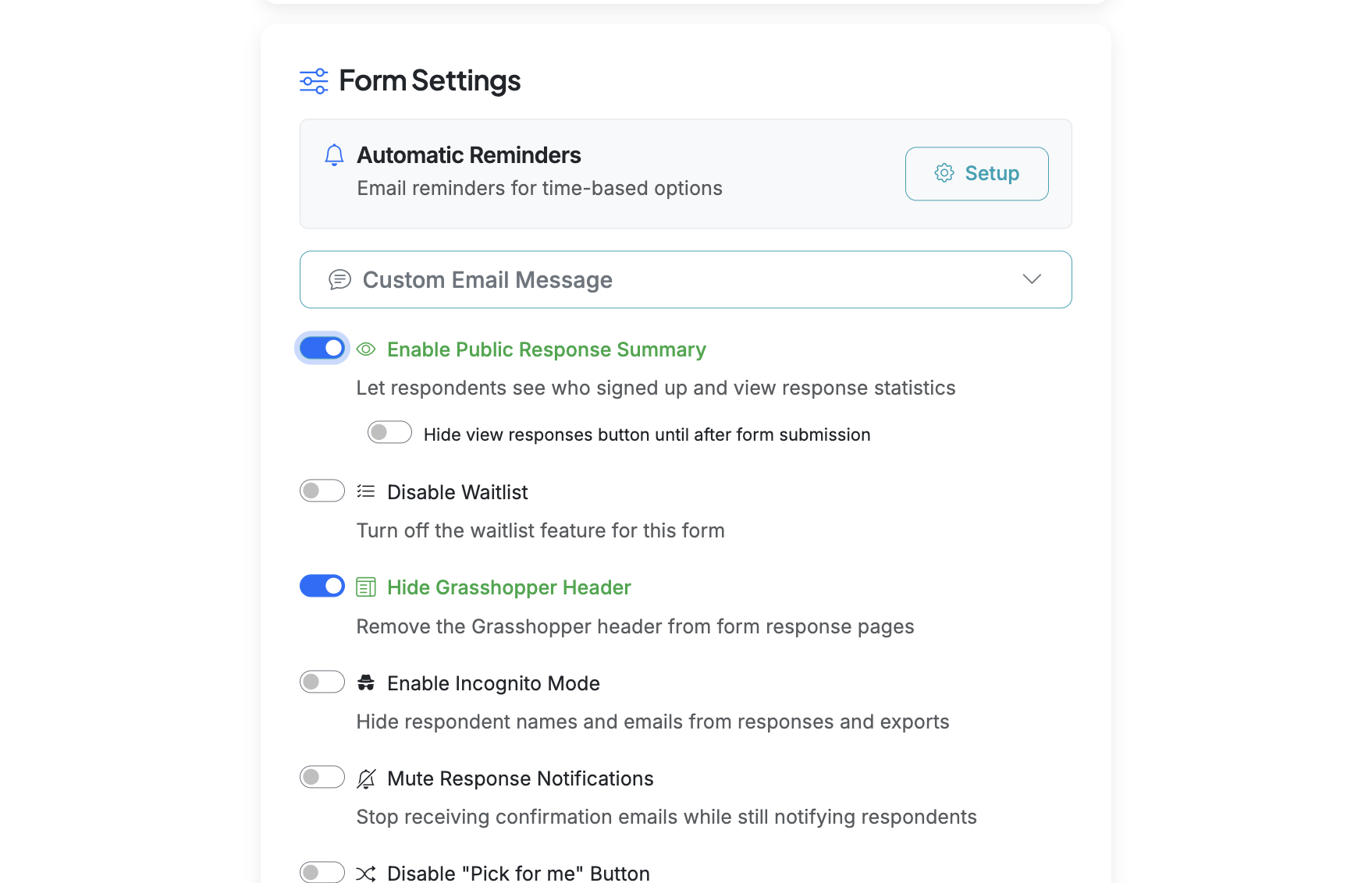This screenshot has height=883, width=1372.
Task: Disable the Enable Public Response Summary toggle
Action: pos(322,348)
